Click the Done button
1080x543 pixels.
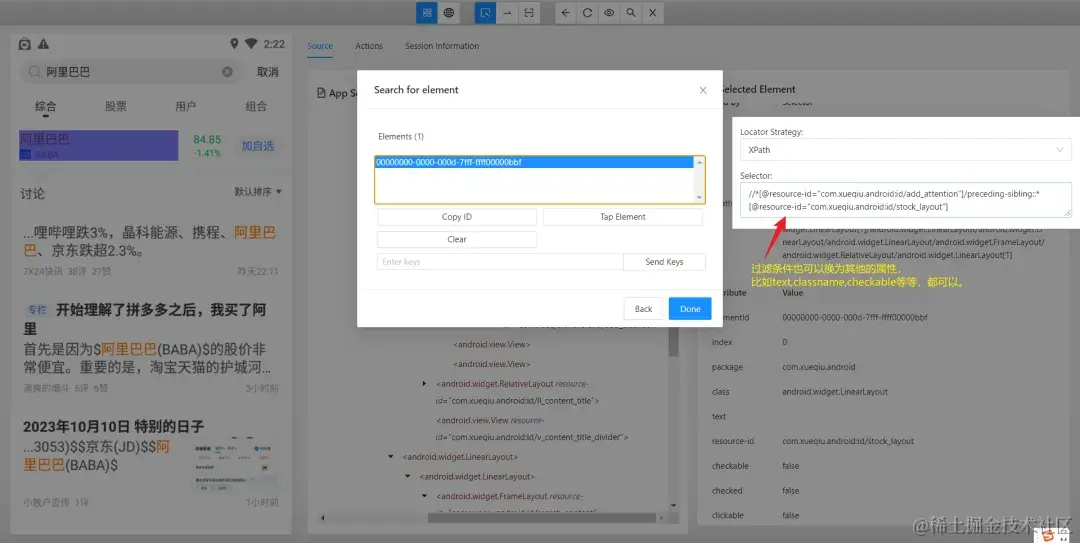point(689,309)
